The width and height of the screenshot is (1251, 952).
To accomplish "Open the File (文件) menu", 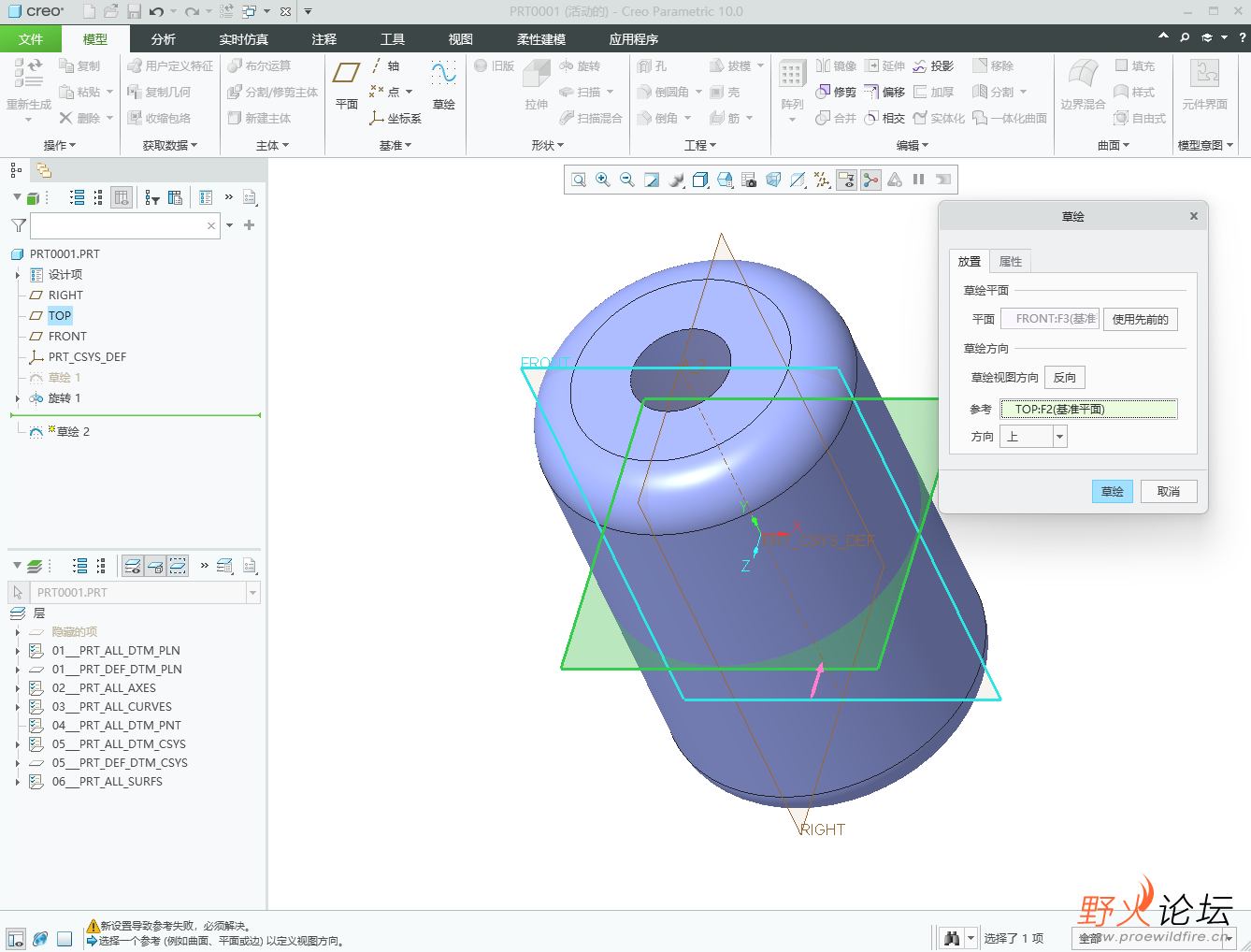I will 31,39.
